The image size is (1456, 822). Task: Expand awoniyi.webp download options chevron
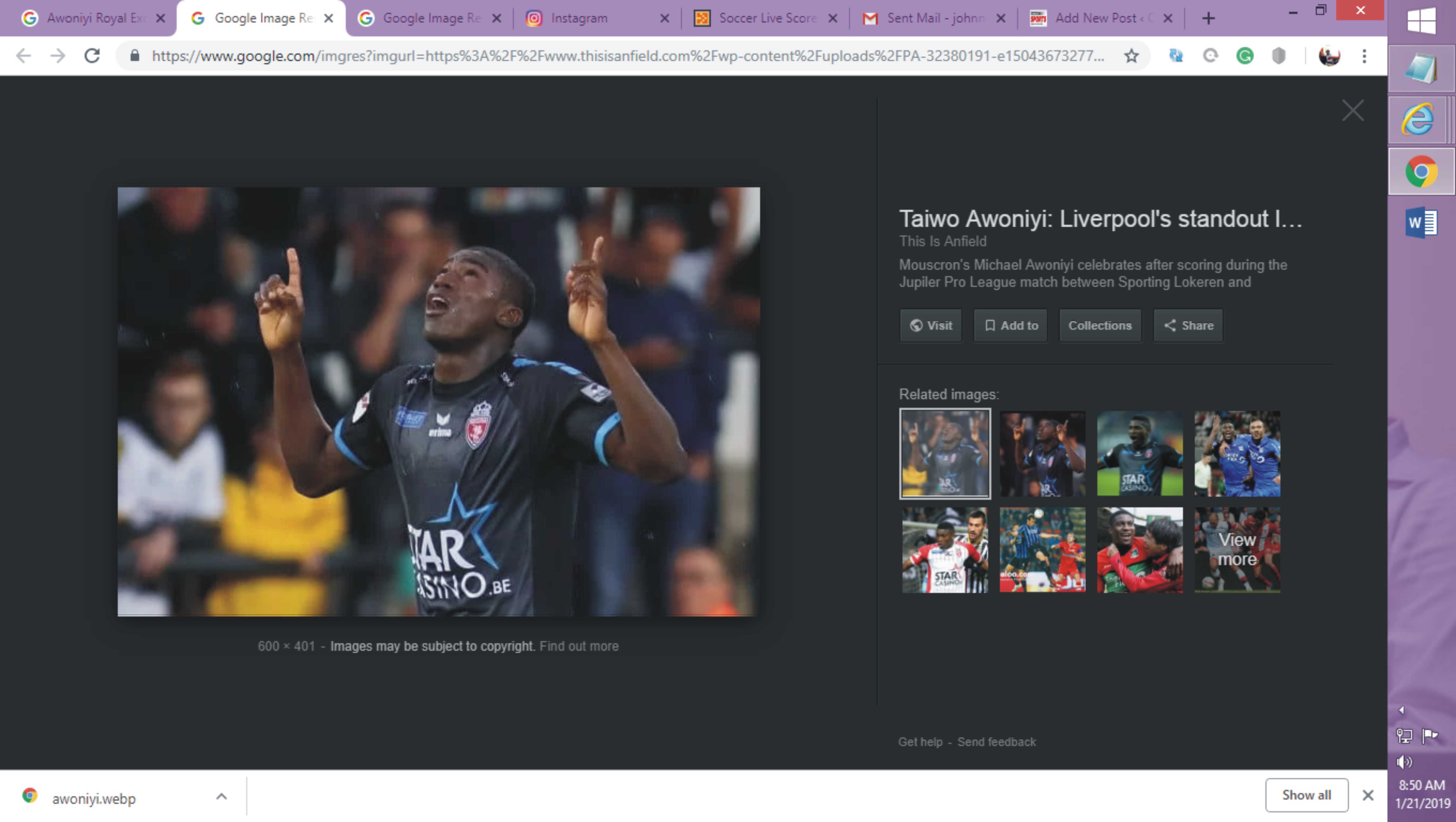pyautogui.click(x=222, y=797)
